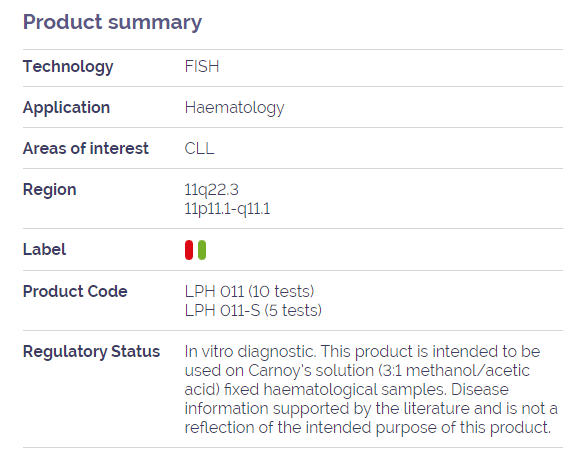The width and height of the screenshot is (578, 465).
Task: Click the Areas of interest label
Action: pos(86,149)
